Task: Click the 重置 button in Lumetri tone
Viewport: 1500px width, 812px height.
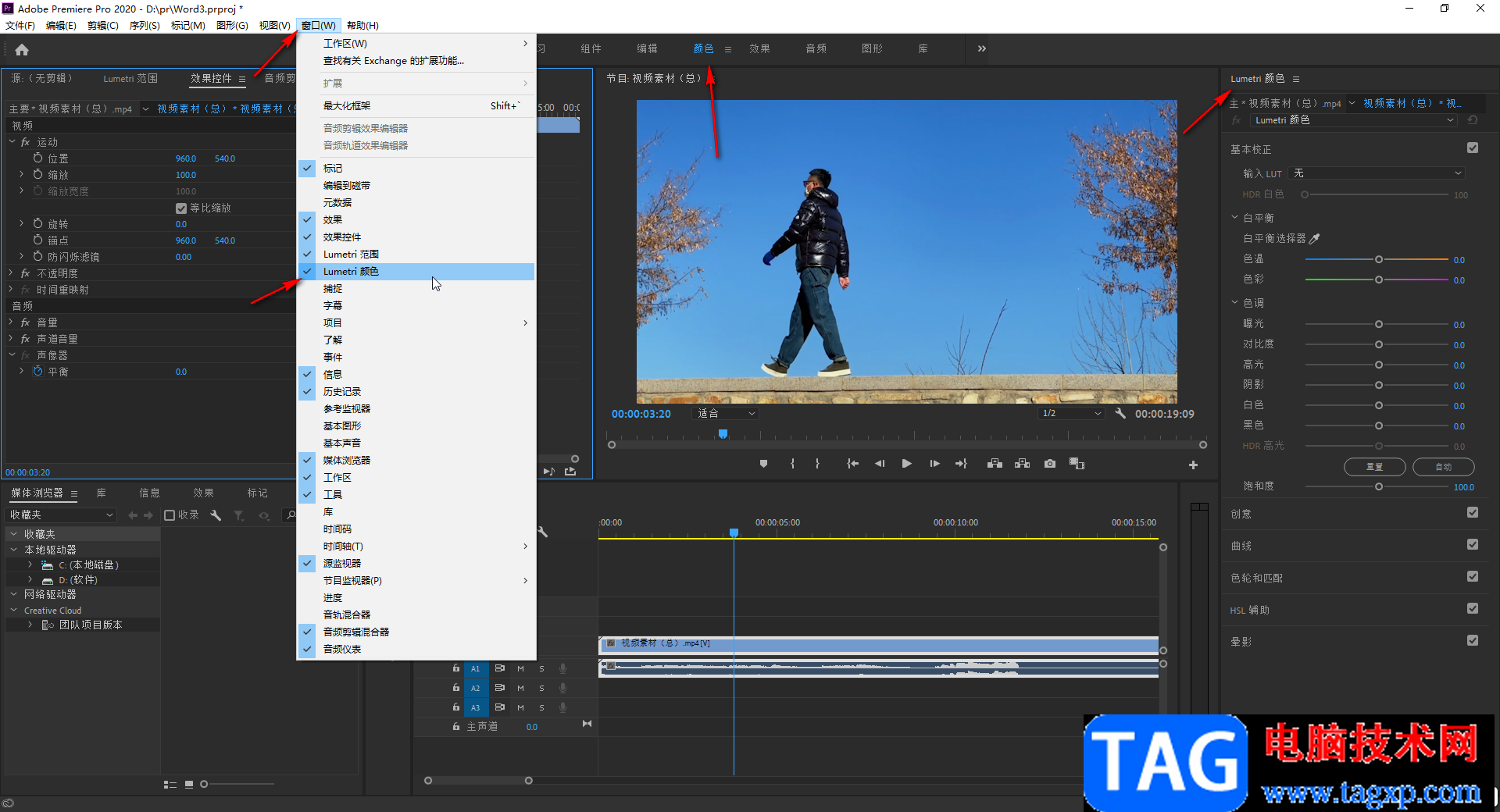Action: pos(1374,467)
